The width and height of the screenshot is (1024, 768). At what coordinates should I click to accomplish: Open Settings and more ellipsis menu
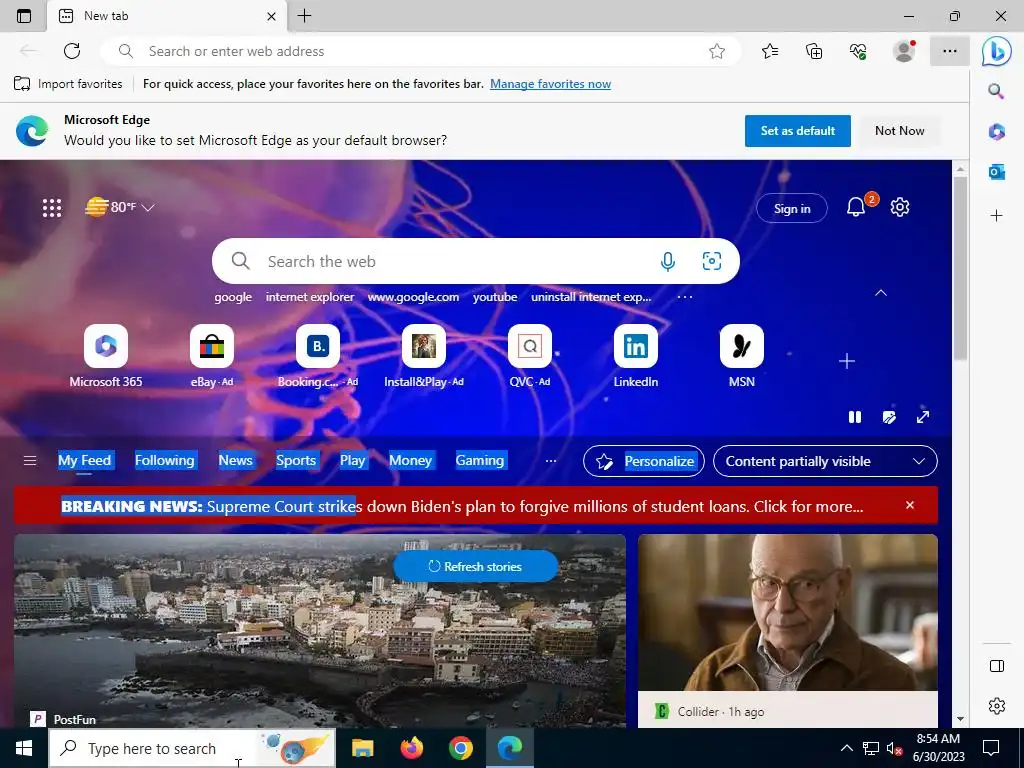(x=950, y=51)
